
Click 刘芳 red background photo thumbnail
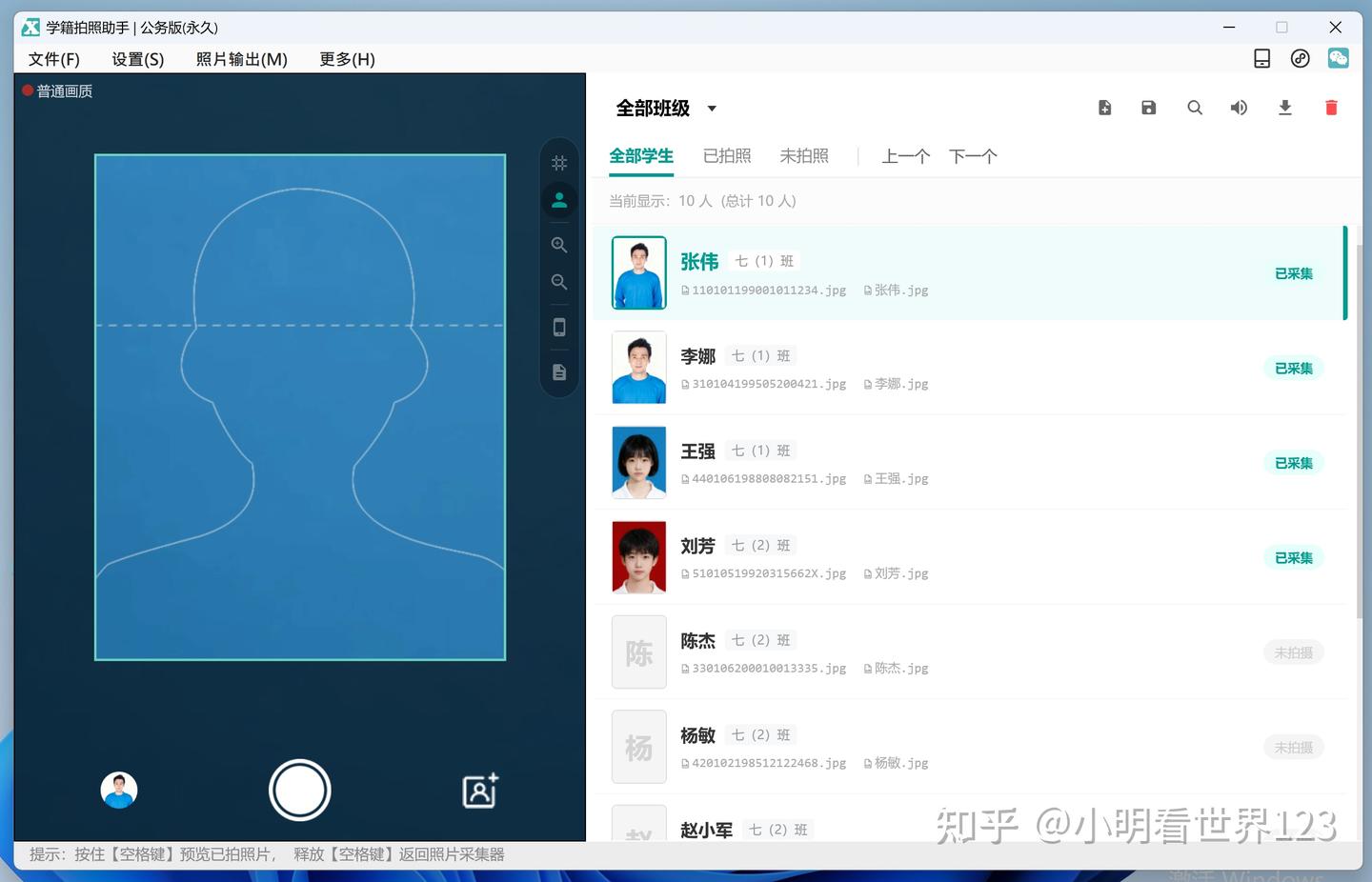pos(639,557)
